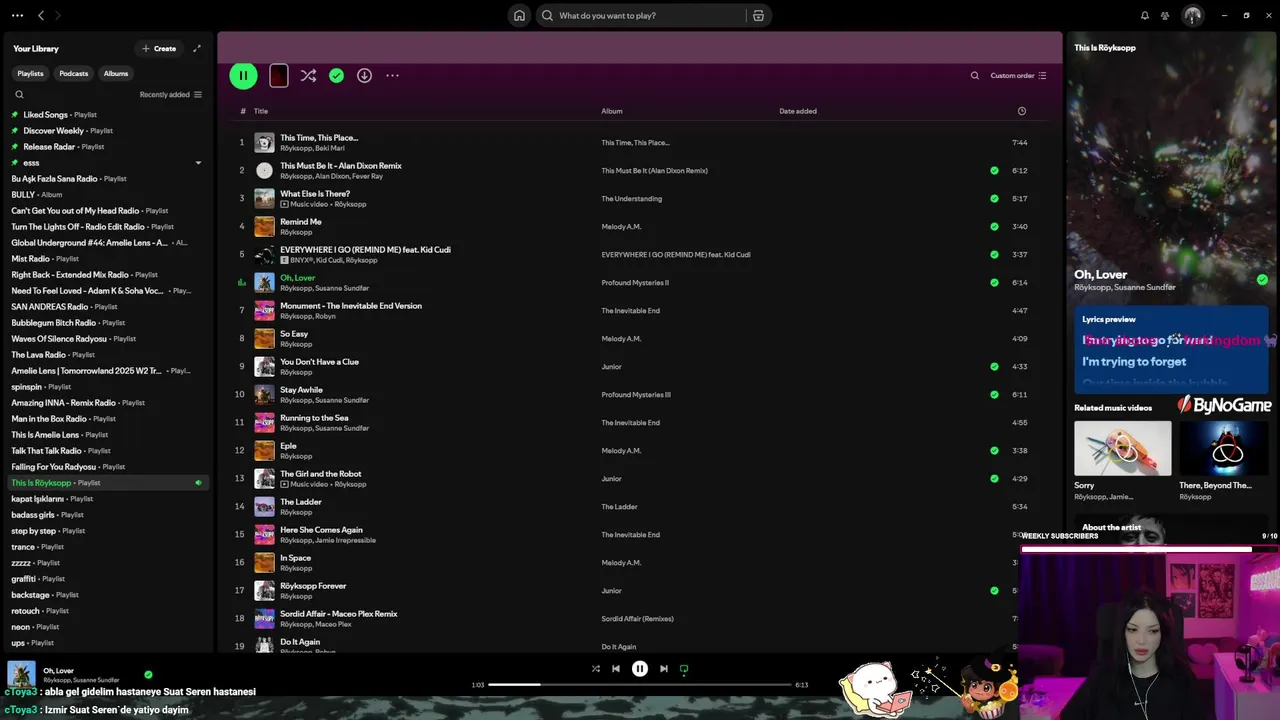Toggle saved check for This Must Be It remix
1280x720 pixels.
(994, 170)
